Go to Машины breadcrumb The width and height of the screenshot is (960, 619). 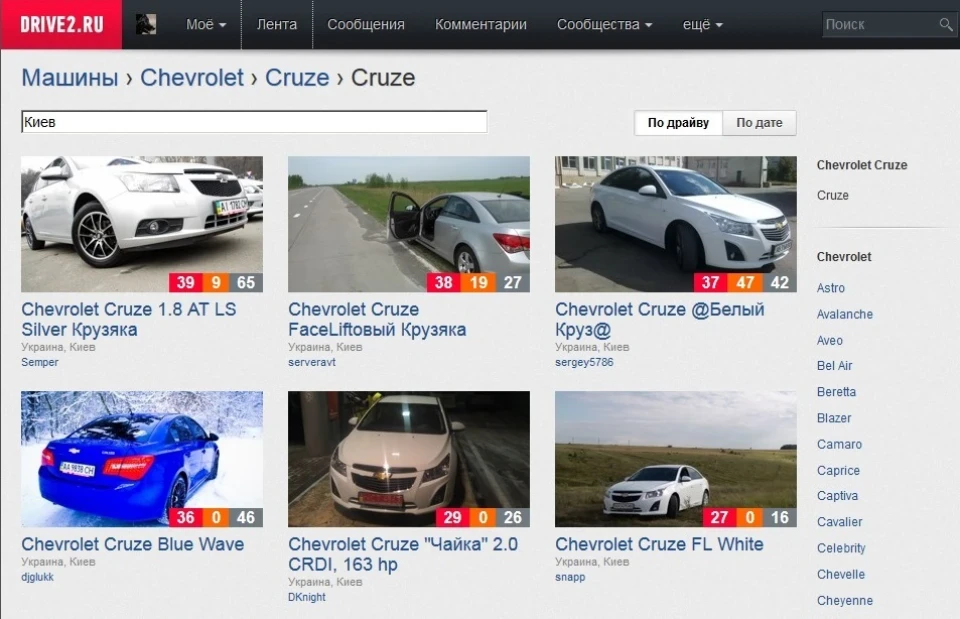[x=70, y=78]
